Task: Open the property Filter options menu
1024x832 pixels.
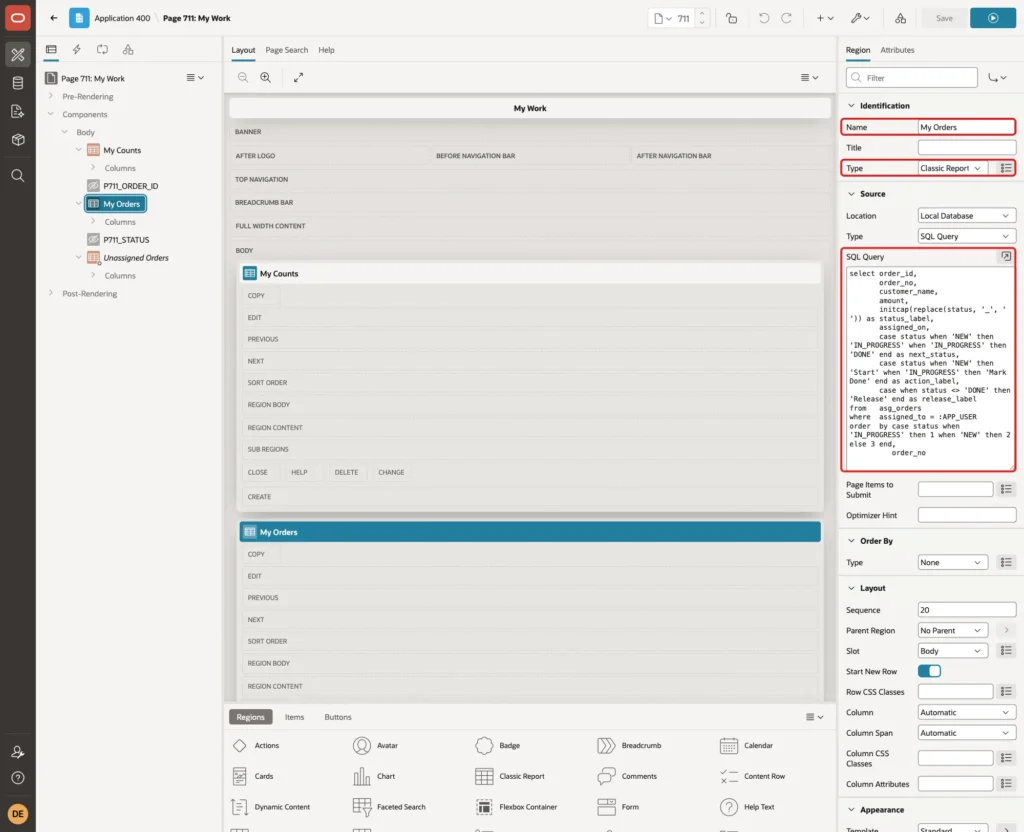Action: [997, 78]
